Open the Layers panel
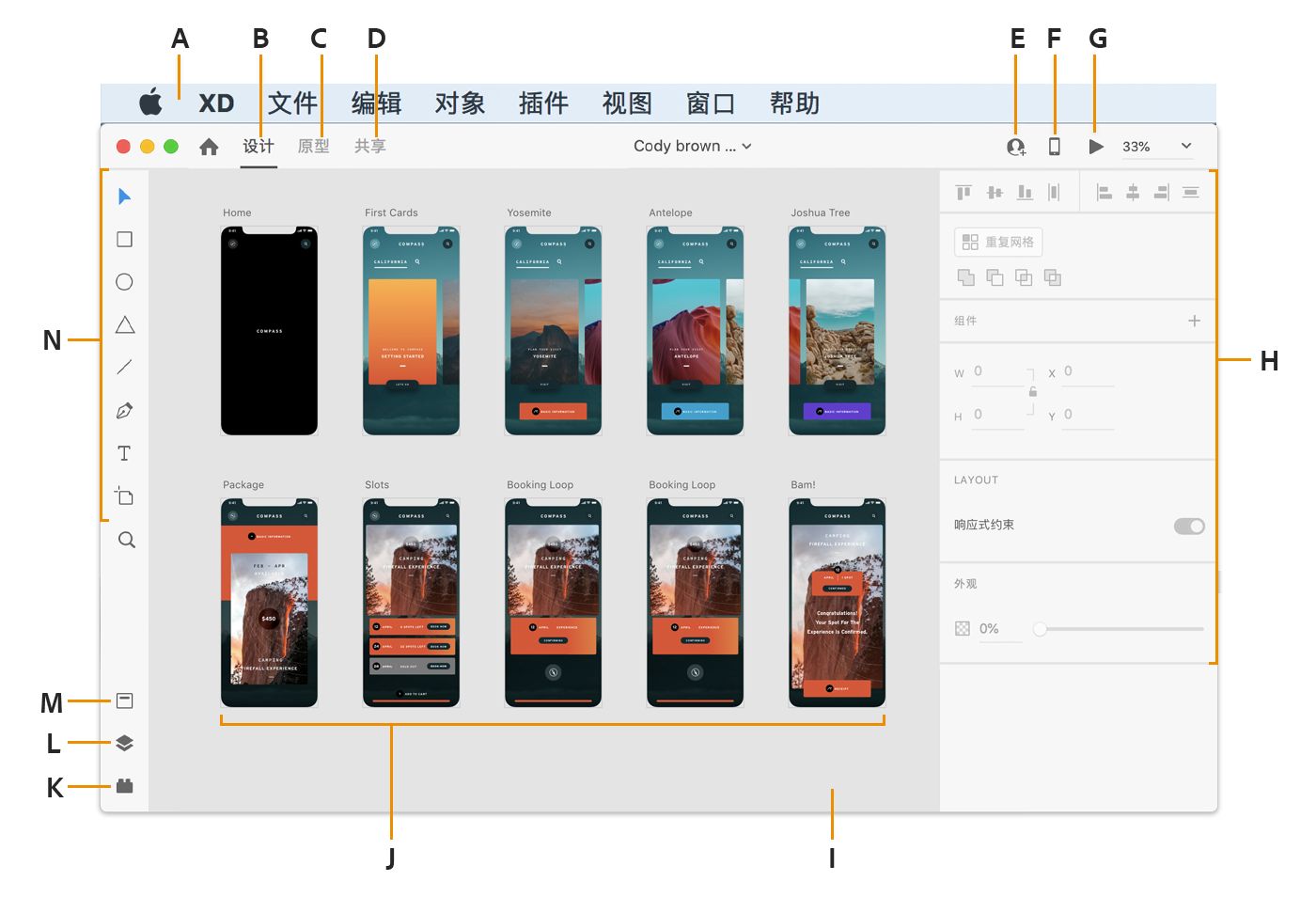This screenshot has height=897, width=1316. tap(124, 742)
